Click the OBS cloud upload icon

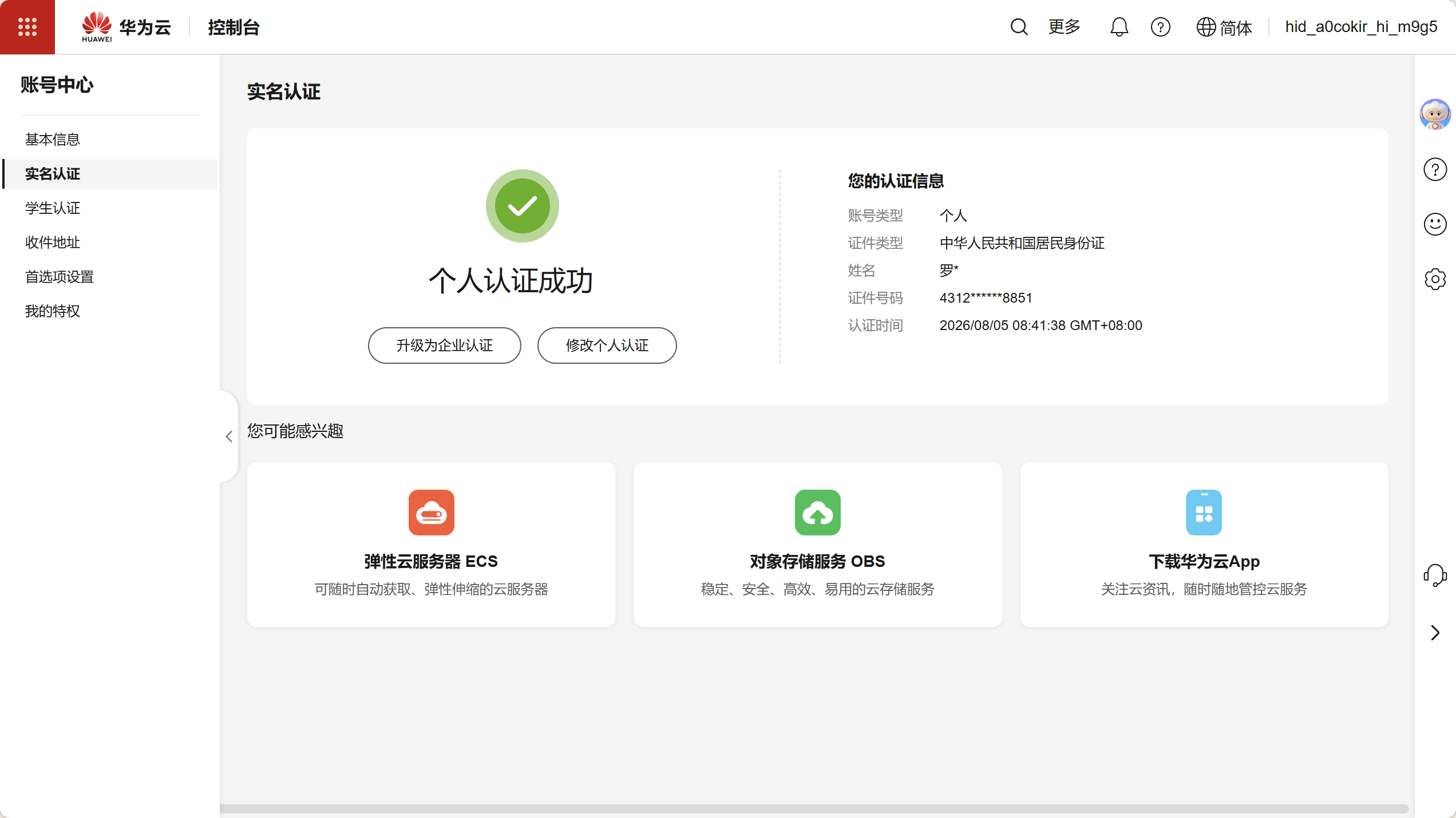pyautogui.click(x=817, y=513)
